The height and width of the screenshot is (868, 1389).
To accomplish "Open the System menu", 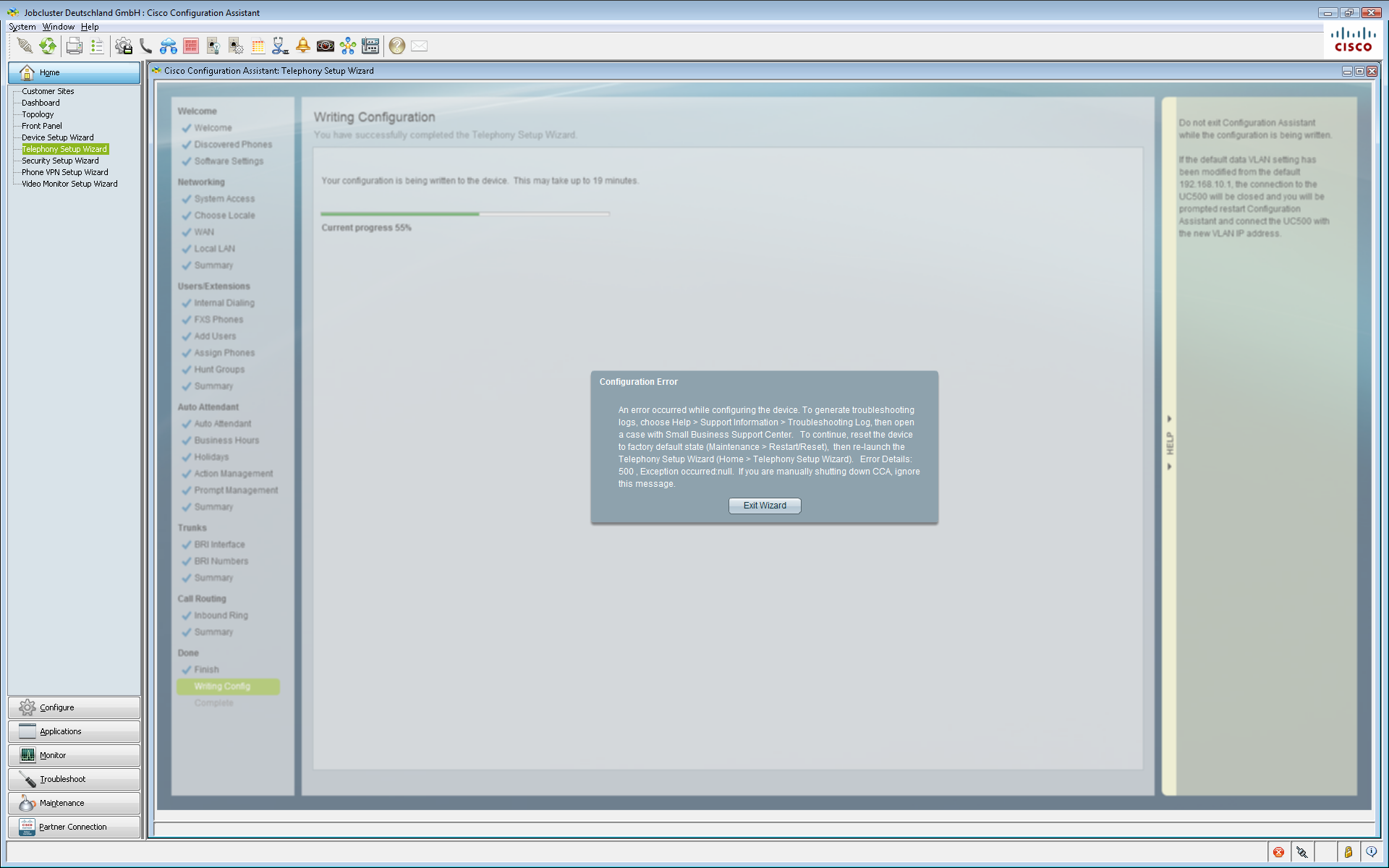I will [x=22, y=27].
